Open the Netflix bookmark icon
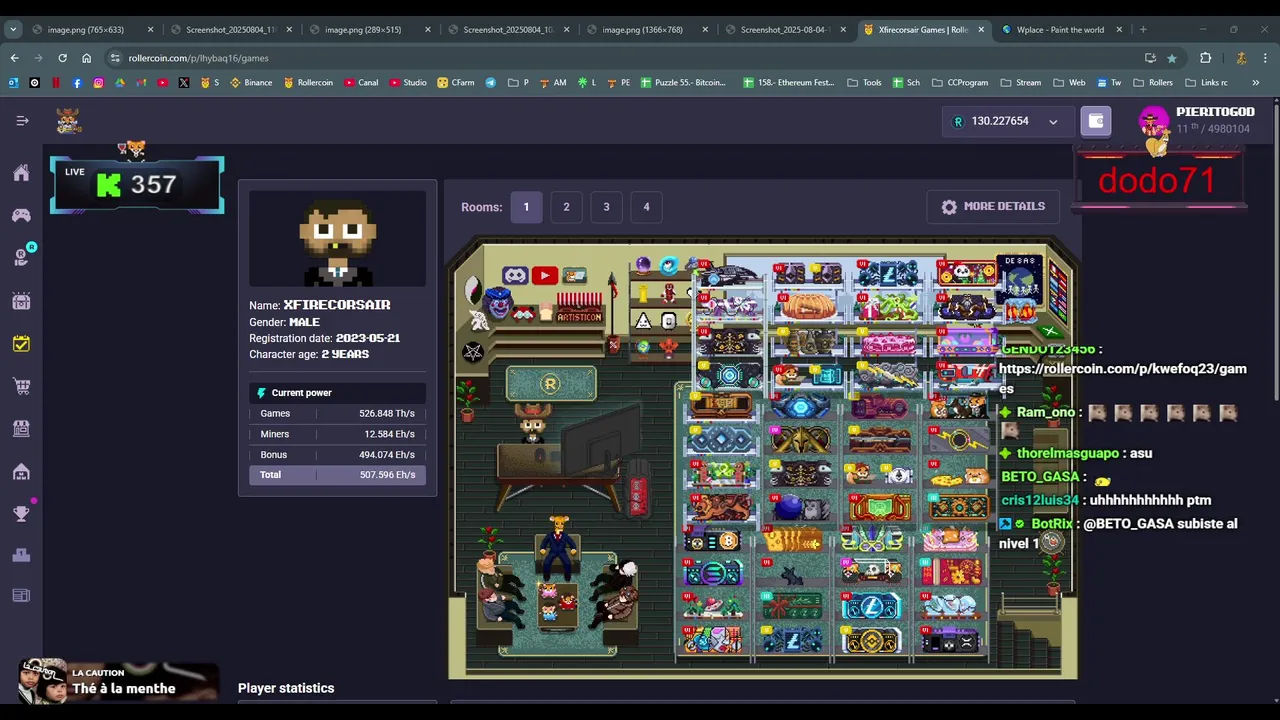This screenshot has width=1280, height=720. coord(56,82)
